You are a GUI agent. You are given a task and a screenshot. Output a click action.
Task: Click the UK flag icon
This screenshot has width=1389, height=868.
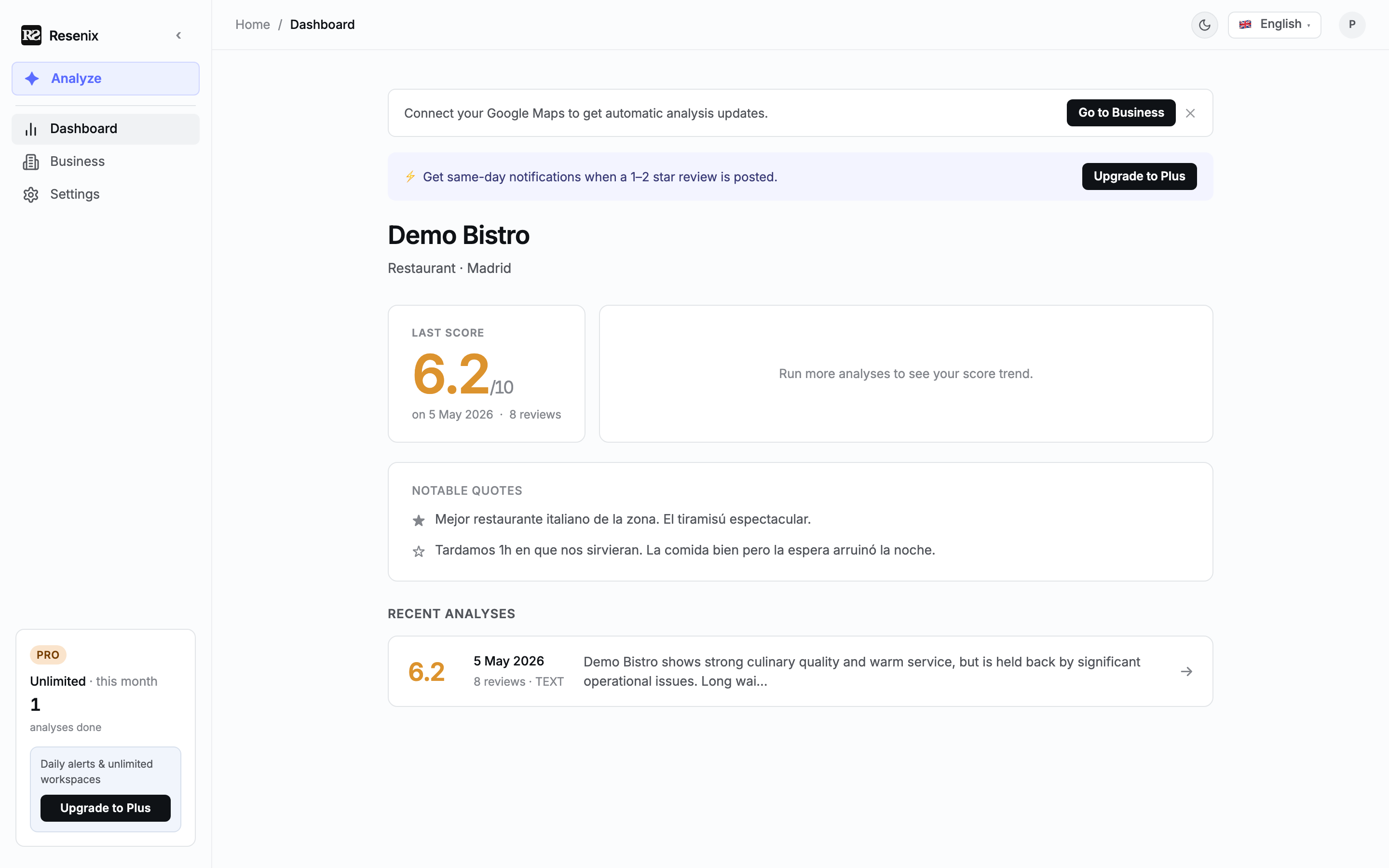point(1245,25)
